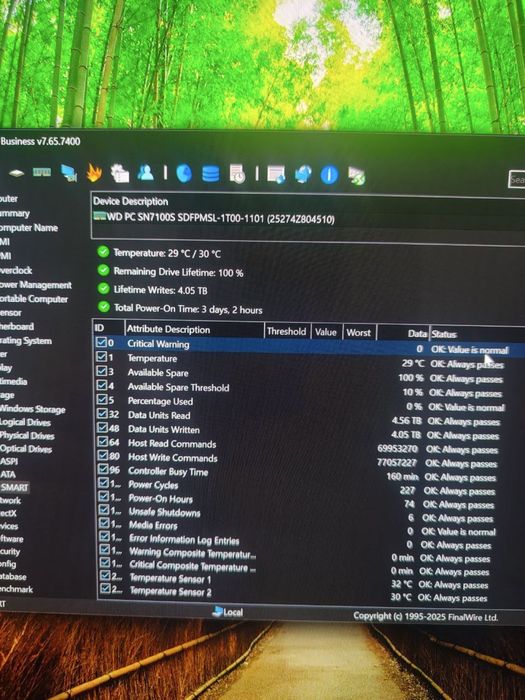Click the window-with-globe remote toolbar icon
Screen dimensions: 525x700
coord(276,174)
